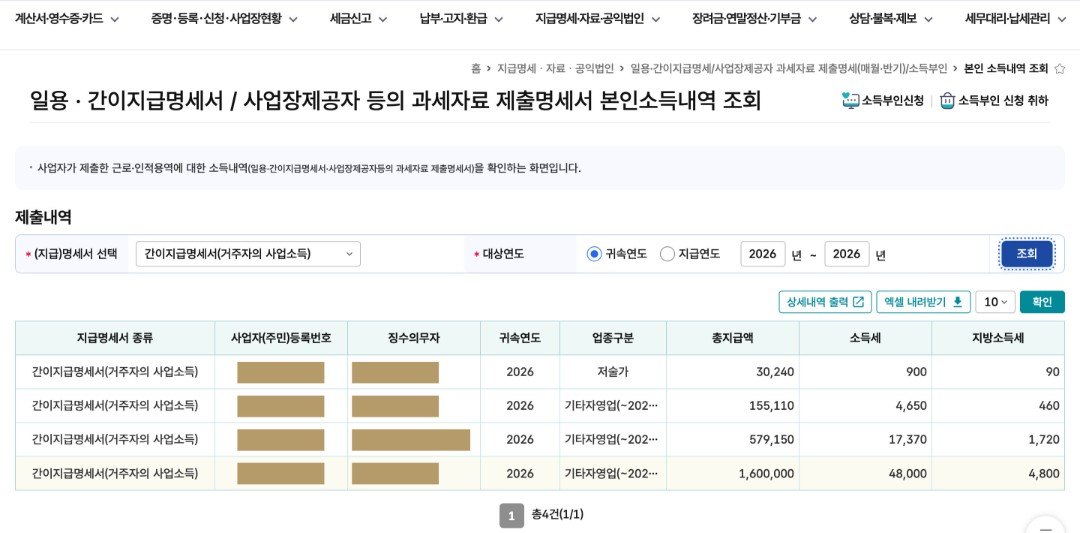This screenshot has height=533, width=1080.
Task: Click the 상세내역 출력 external link icon
Action: [858, 302]
